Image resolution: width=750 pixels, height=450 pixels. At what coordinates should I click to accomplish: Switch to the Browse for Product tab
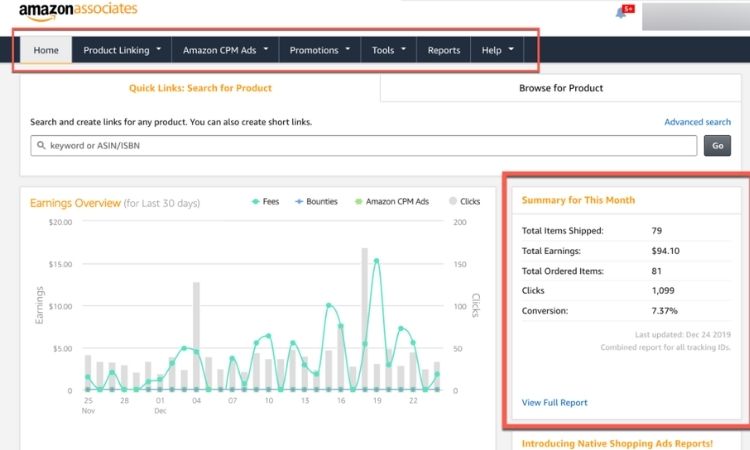561,88
